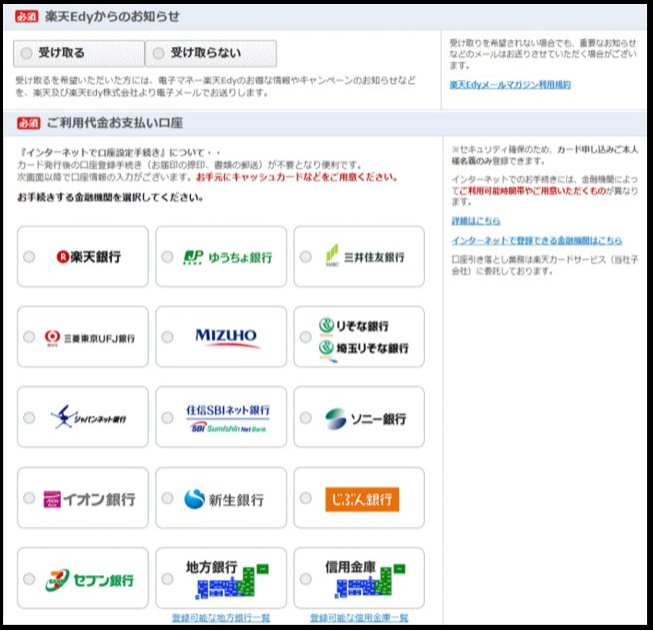Click the 楽天銀行 logo
The width and height of the screenshot is (653, 631).
[x=89, y=257]
